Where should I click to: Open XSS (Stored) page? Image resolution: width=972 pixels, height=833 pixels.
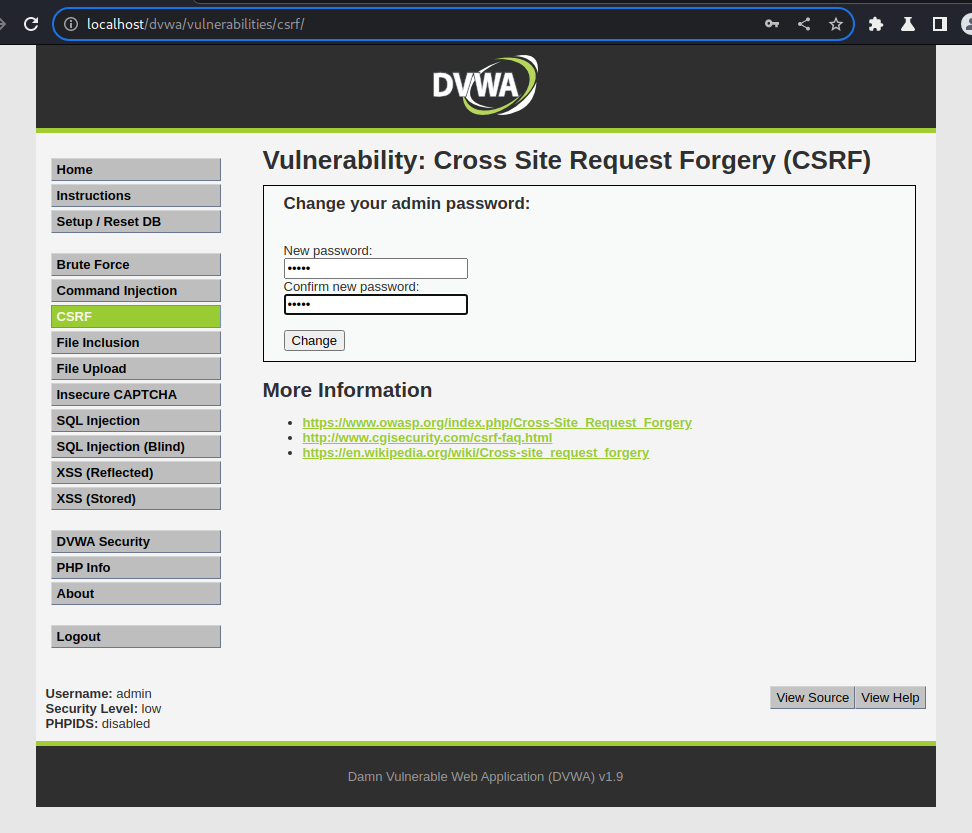click(136, 499)
